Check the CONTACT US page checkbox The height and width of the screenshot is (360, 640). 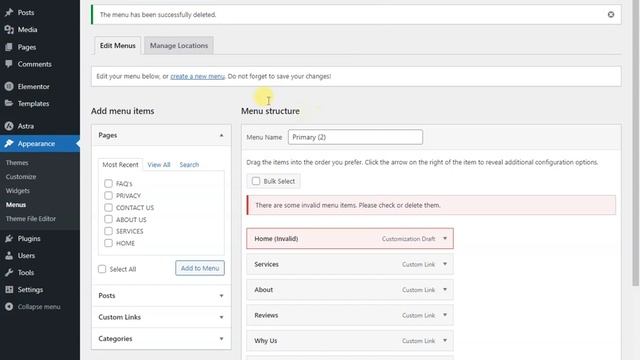tap(108, 207)
